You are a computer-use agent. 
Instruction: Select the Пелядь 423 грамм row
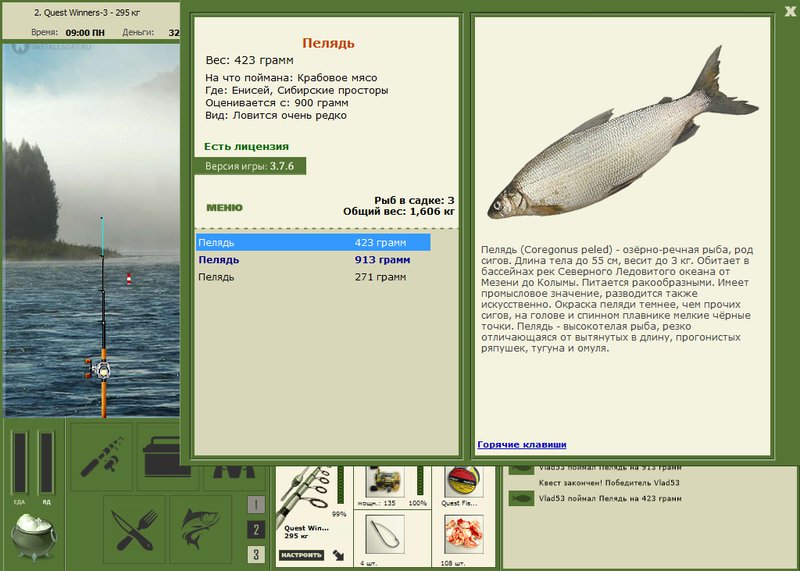coord(313,242)
